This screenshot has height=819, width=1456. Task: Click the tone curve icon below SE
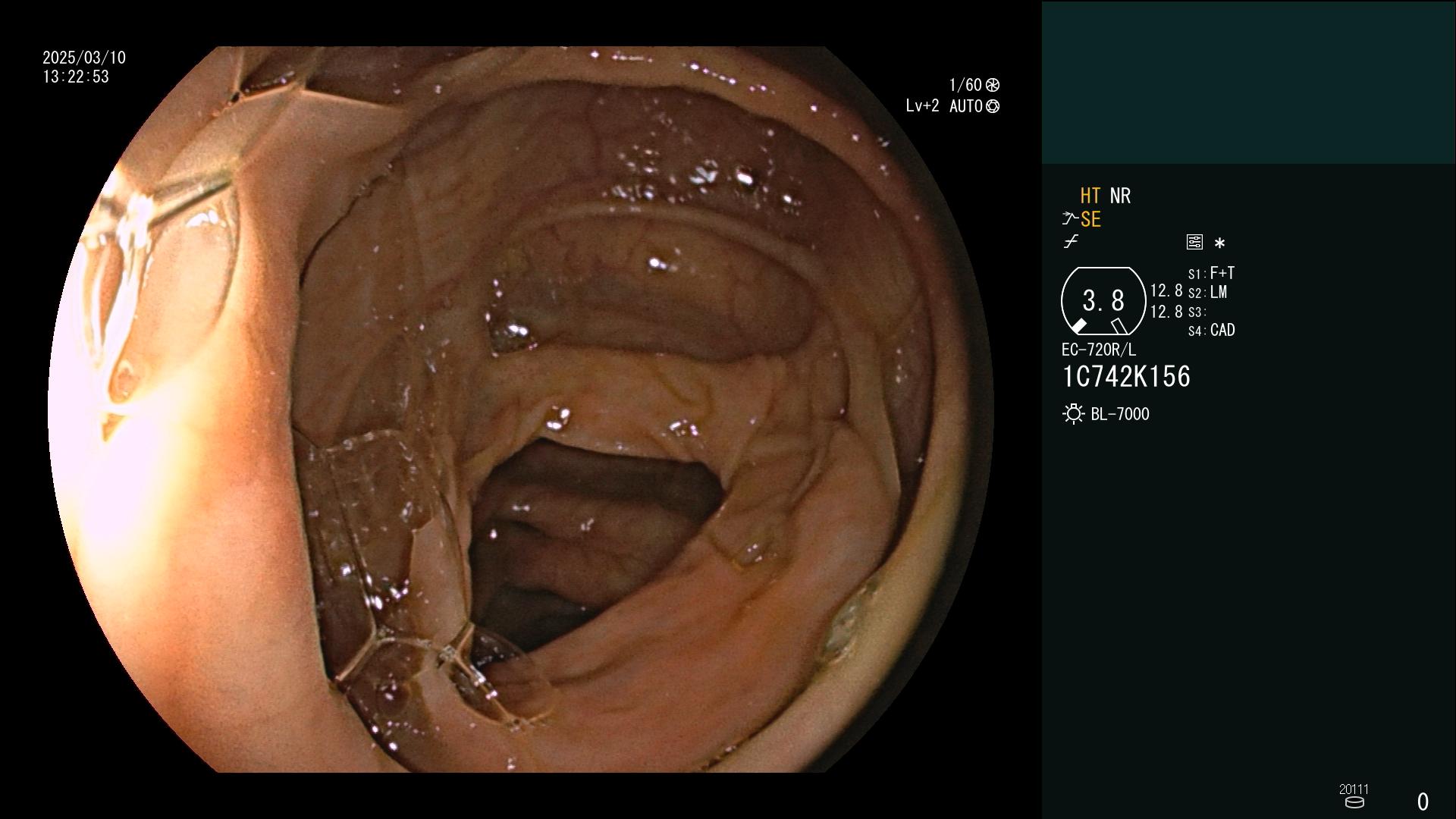1071,242
